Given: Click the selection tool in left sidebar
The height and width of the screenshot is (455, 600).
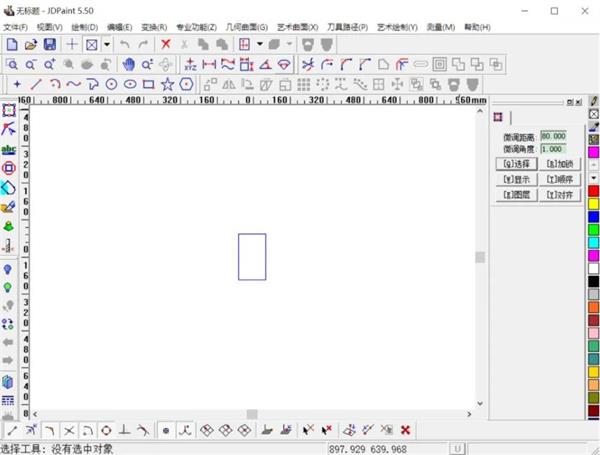Looking at the screenshot, I should click(x=8, y=110).
